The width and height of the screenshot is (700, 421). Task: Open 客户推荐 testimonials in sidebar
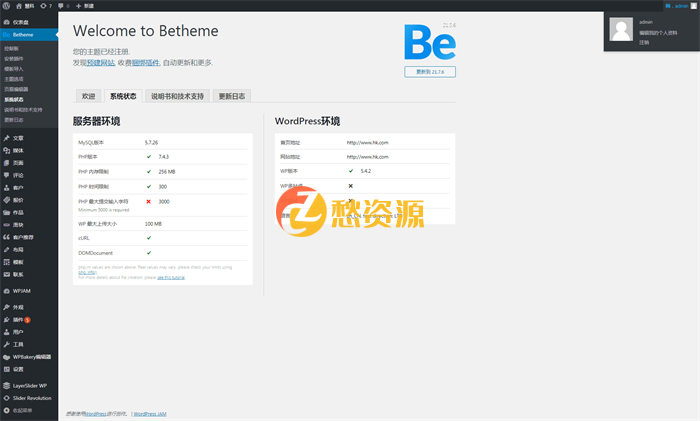point(29,237)
